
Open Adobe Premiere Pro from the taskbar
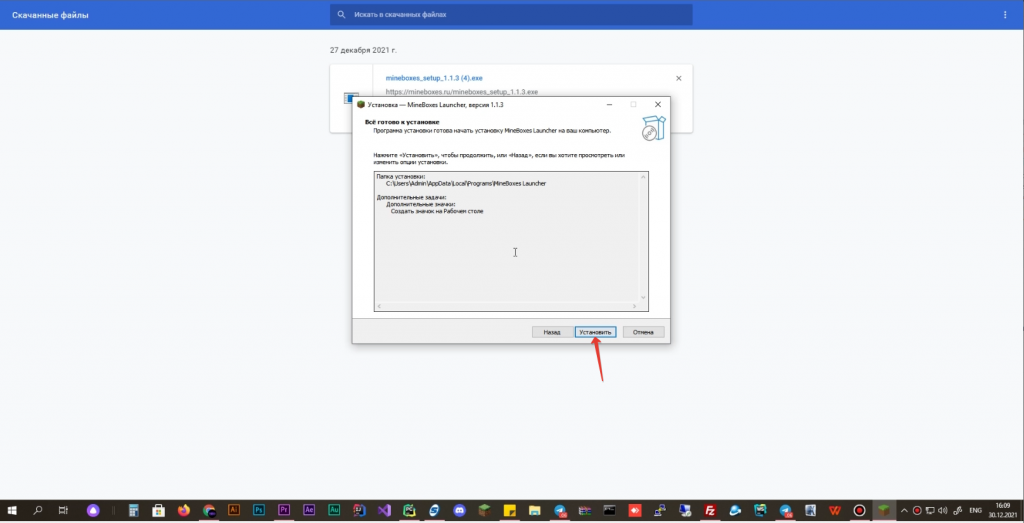click(x=284, y=510)
